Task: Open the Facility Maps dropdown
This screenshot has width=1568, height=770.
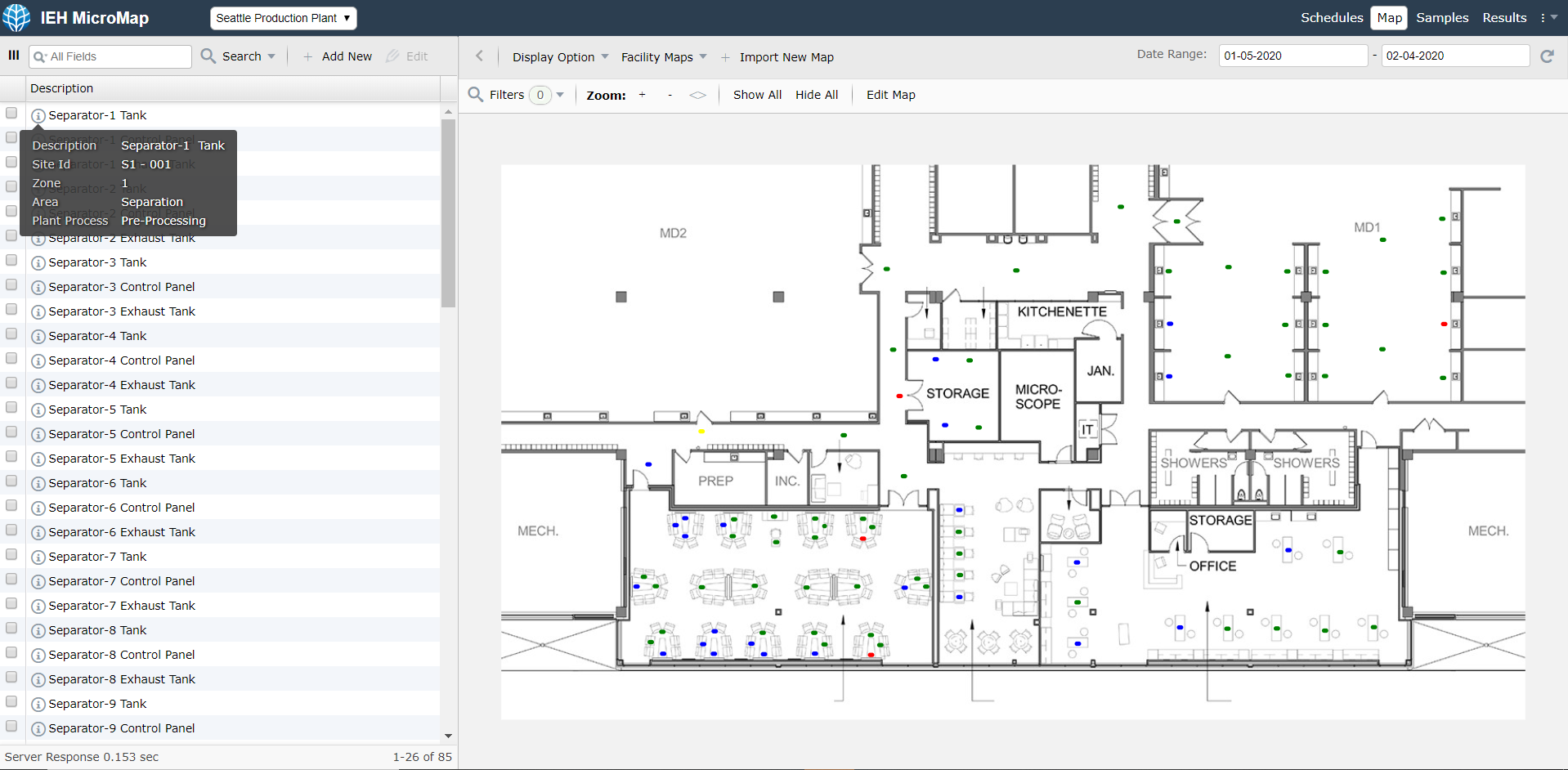Action: click(664, 57)
